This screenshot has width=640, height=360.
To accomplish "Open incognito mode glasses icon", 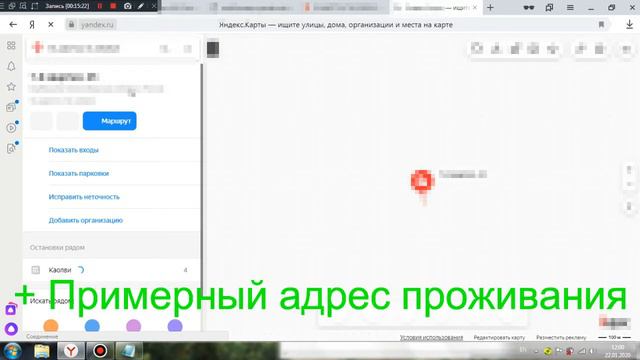I will tap(529, 7).
